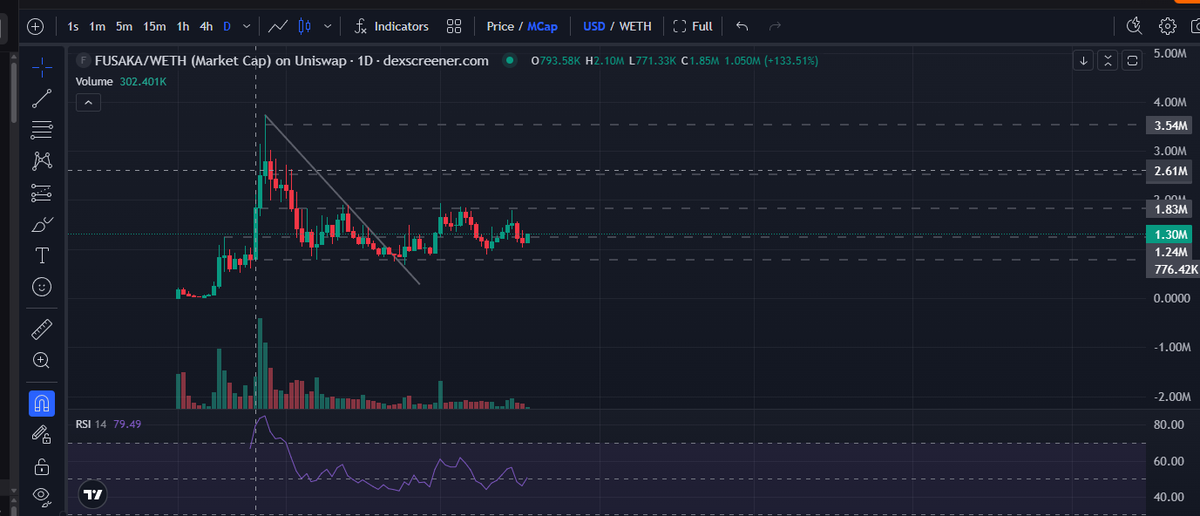The height and width of the screenshot is (516, 1200).
Task: Select the patterns drawing tool
Action: [41, 160]
